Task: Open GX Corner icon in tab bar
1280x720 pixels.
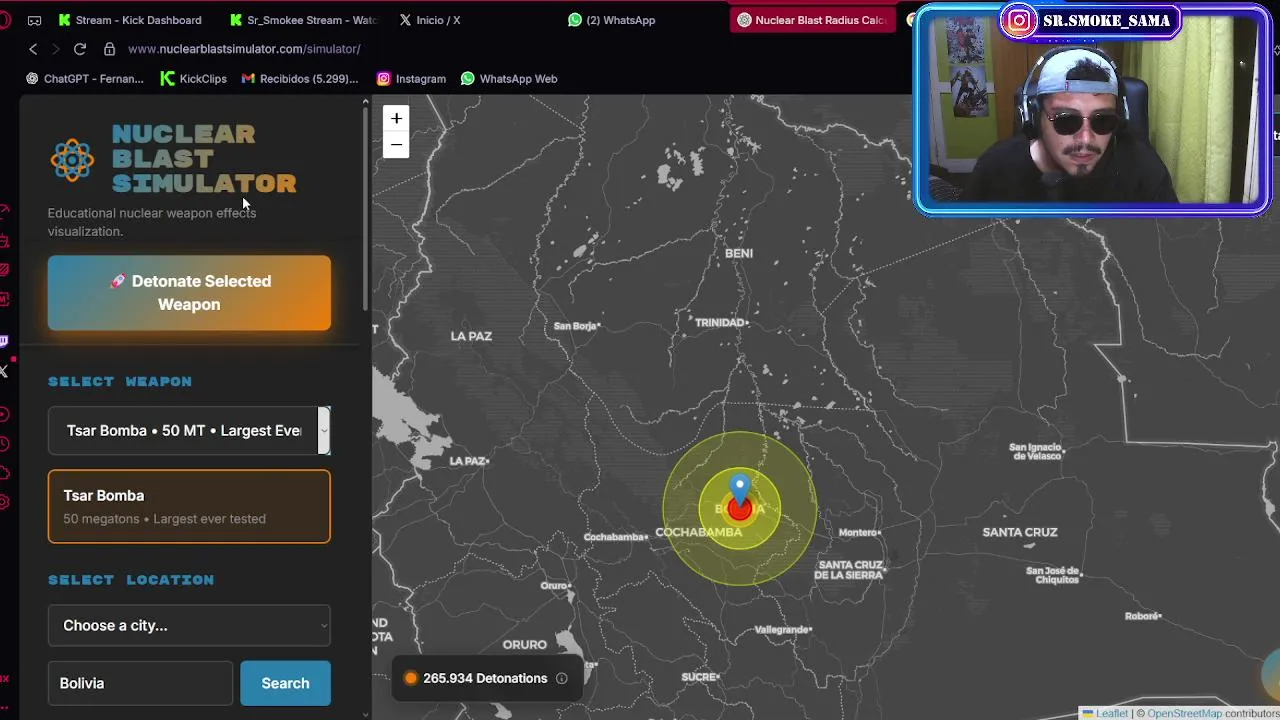Action: [34, 20]
